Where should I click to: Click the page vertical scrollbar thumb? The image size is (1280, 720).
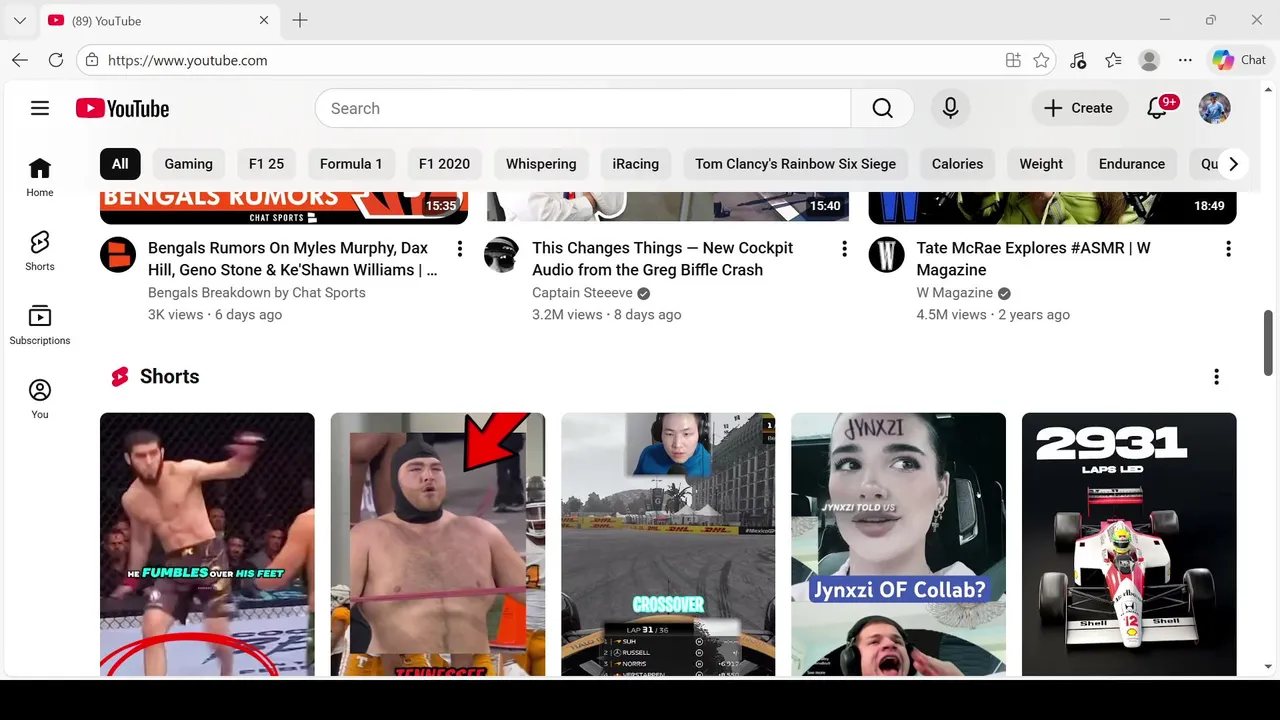click(x=1269, y=342)
